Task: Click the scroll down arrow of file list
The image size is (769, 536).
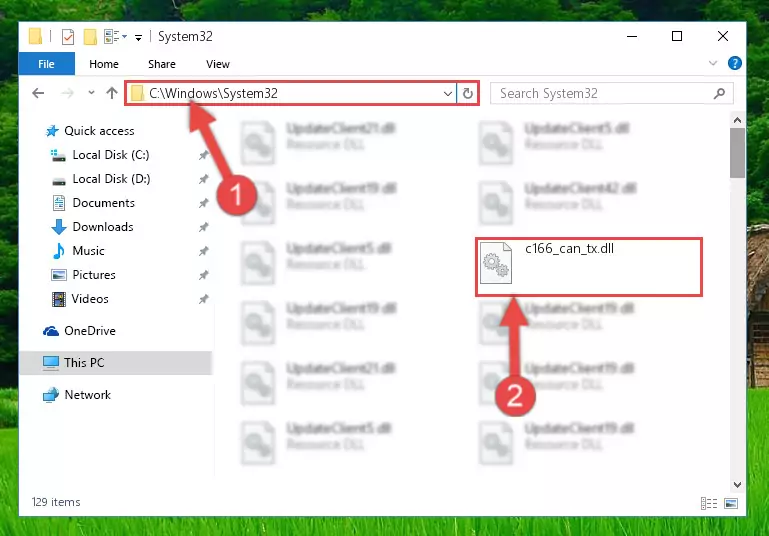Action: coord(737,485)
